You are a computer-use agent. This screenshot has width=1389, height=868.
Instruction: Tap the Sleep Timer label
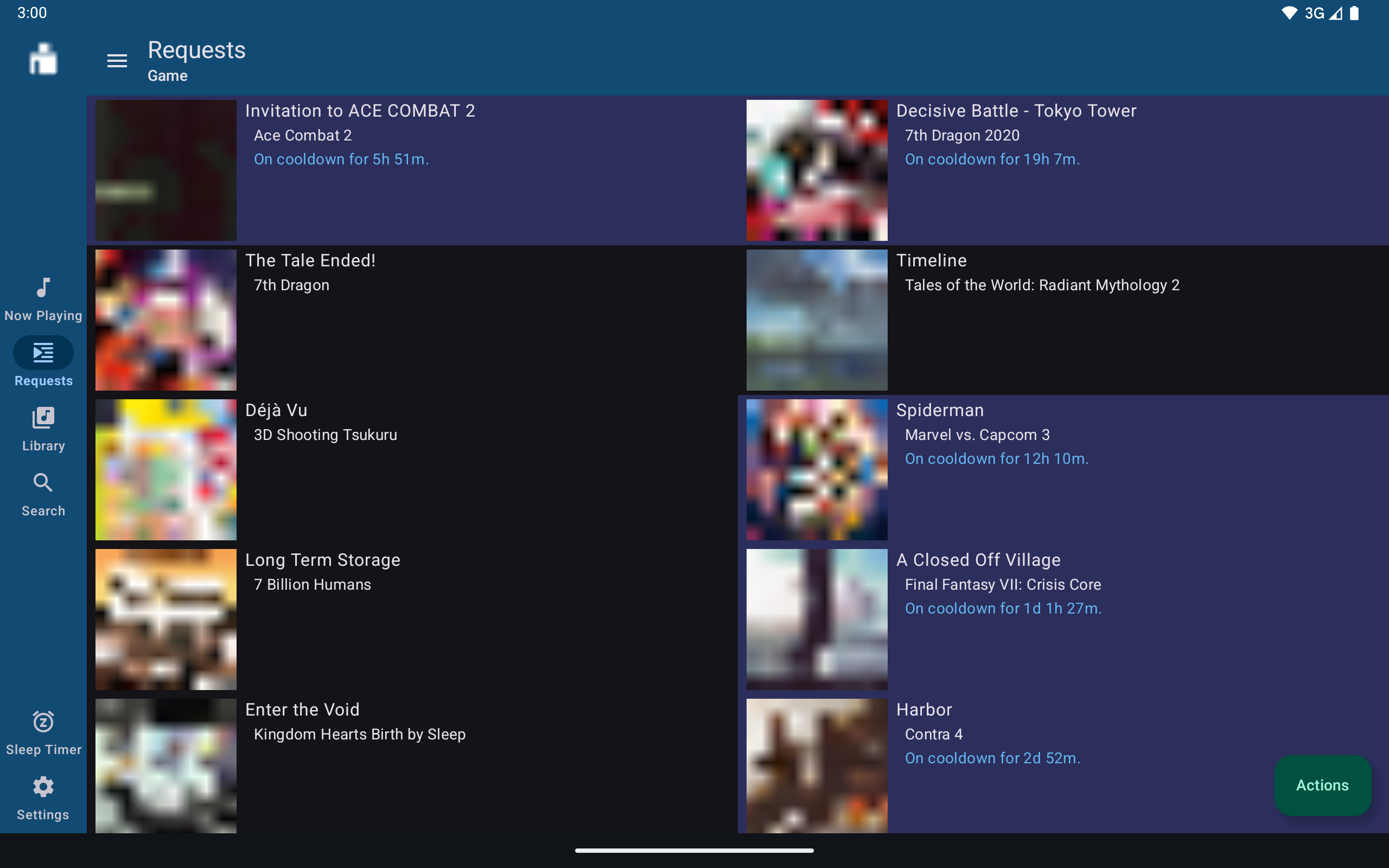(x=43, y=750)
